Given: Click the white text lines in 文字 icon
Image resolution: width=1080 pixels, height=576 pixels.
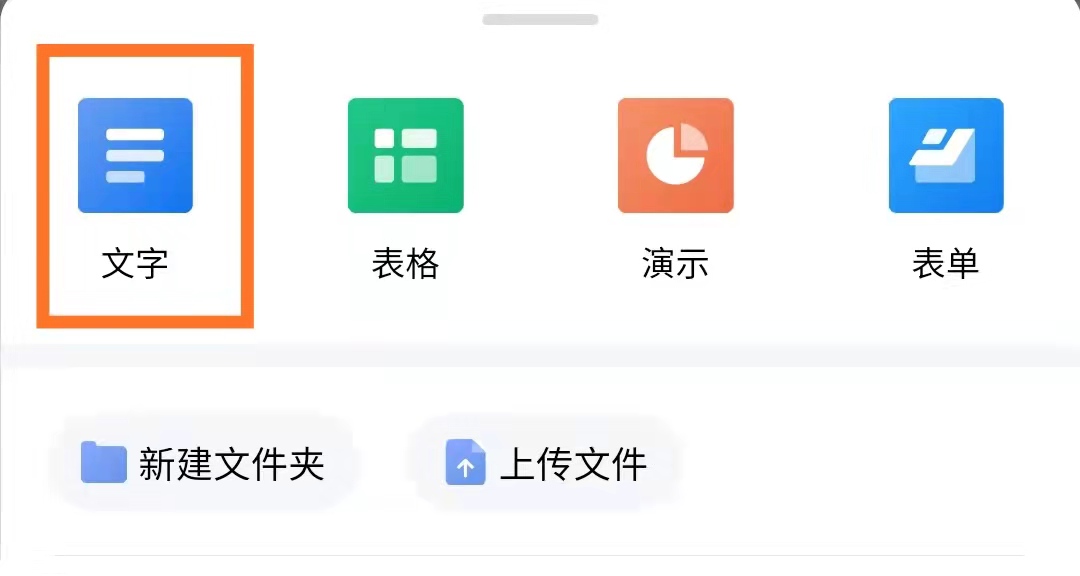Looking at the screenshot, I should coord(135,155).
